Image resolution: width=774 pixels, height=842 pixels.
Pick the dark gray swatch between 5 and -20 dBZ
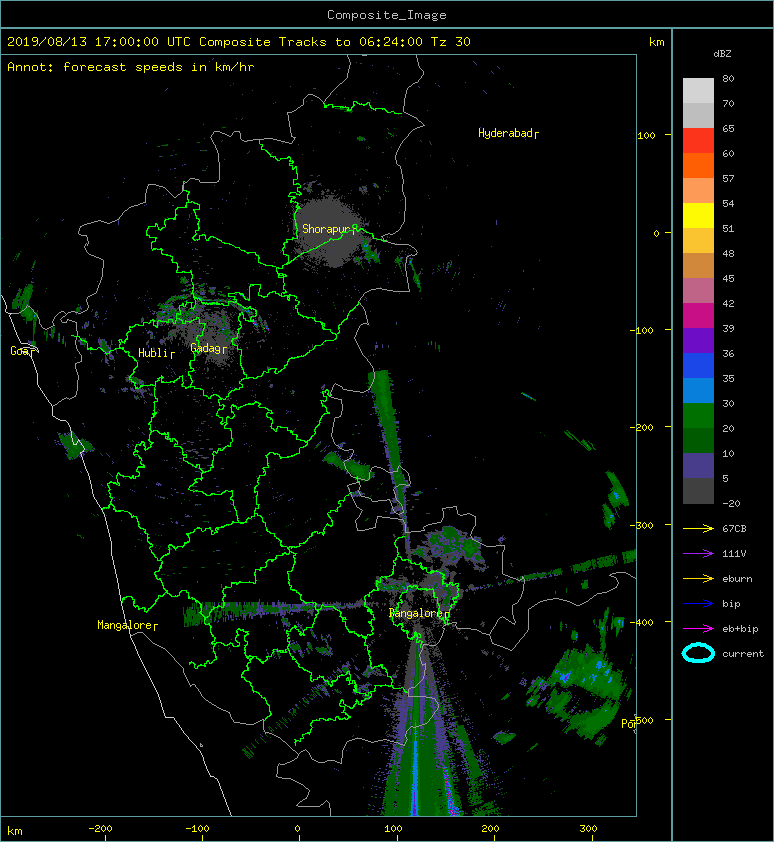pos(698,491)
